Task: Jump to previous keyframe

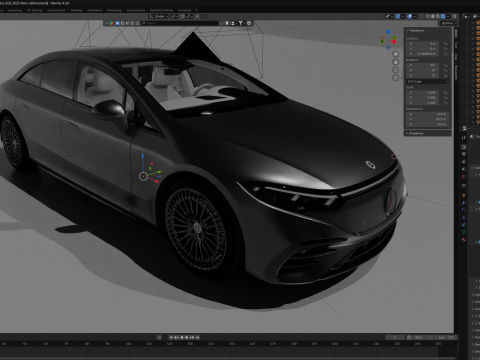Action: tap(176, 337)
